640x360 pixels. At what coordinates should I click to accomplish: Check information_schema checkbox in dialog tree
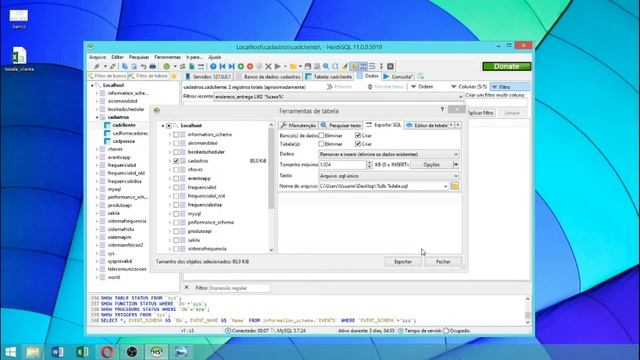tap(176, 134)
